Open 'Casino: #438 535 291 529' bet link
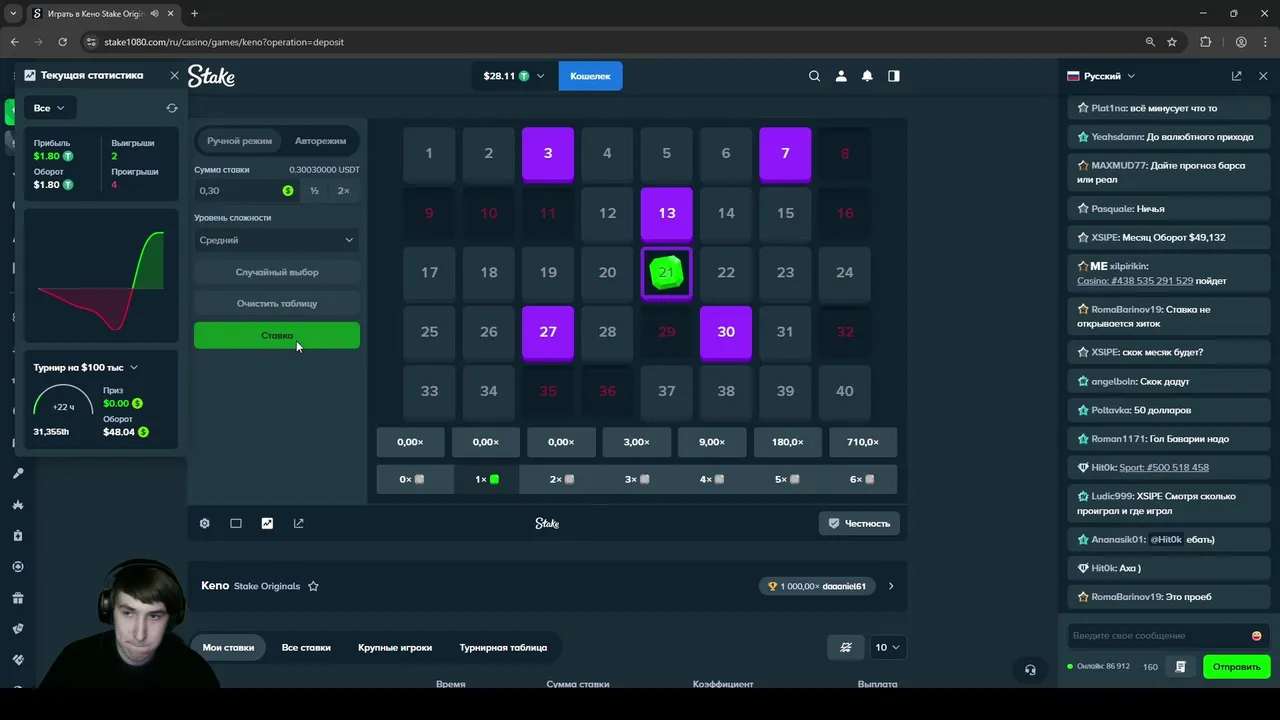This screenshot has height=720, width=1280. click(x=1135, y=281)
